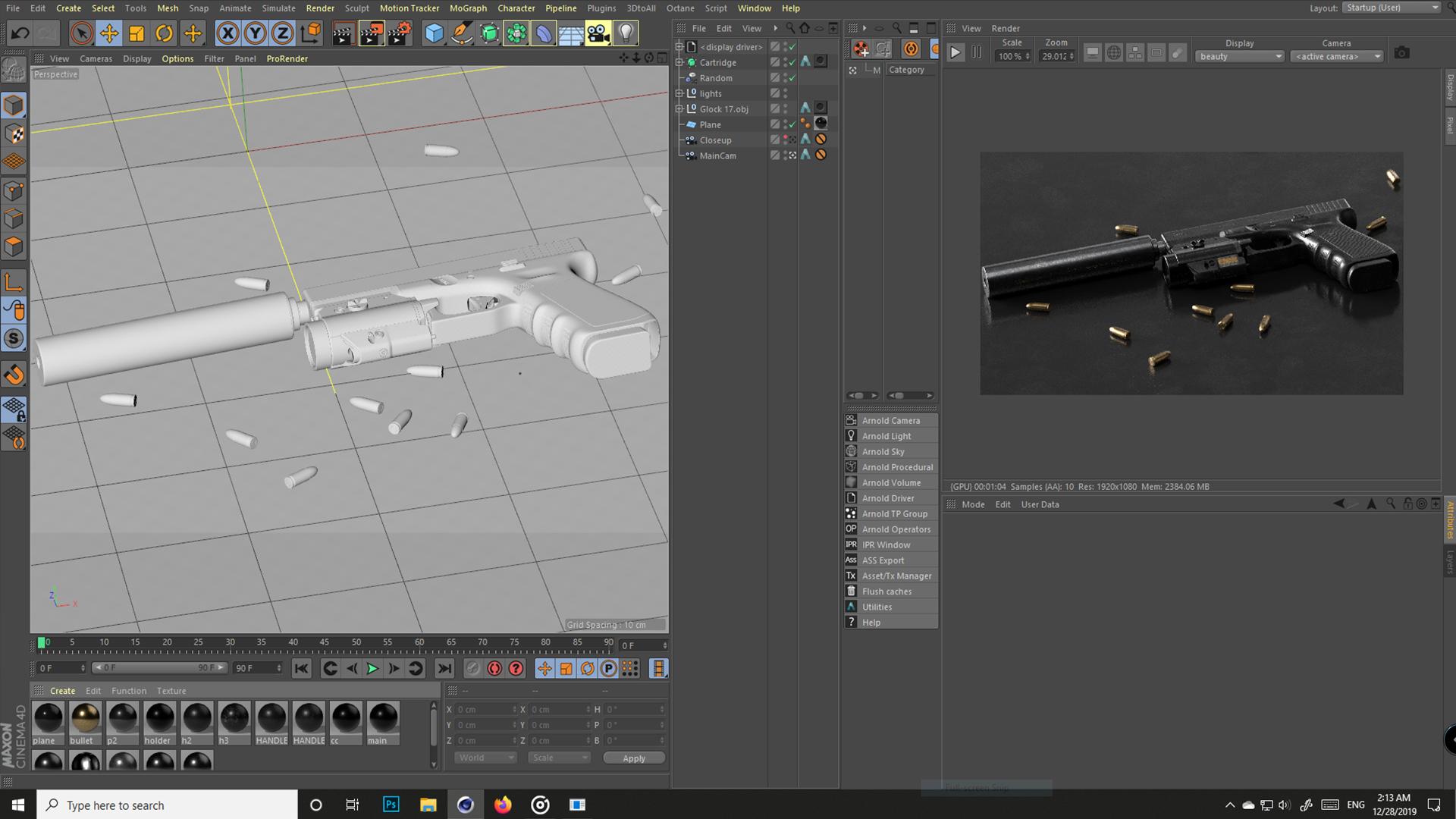Toggle Plane object enable checkmark
The width and height of the screenshot is (1456, 819).
[x=792, y=124]
